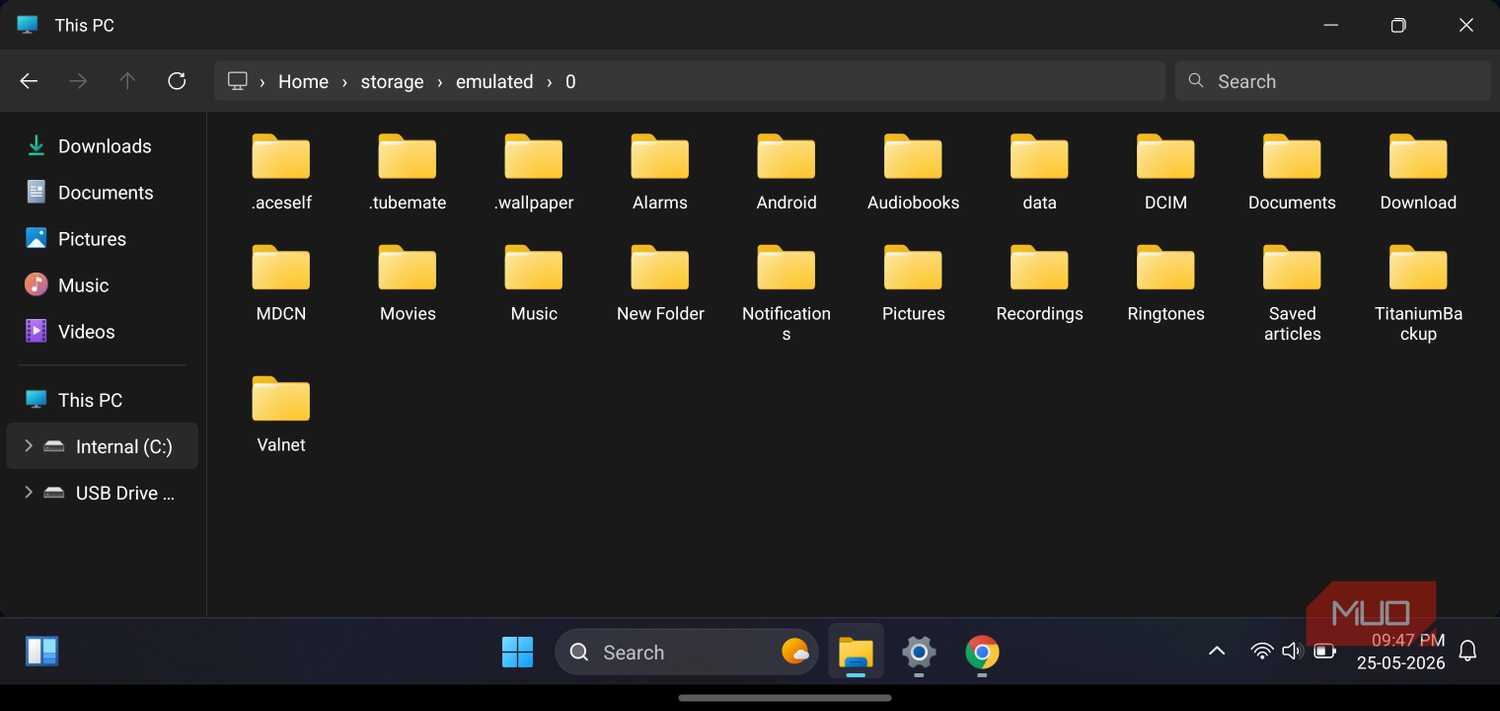Select USB Drive in the sidebar

103,492
